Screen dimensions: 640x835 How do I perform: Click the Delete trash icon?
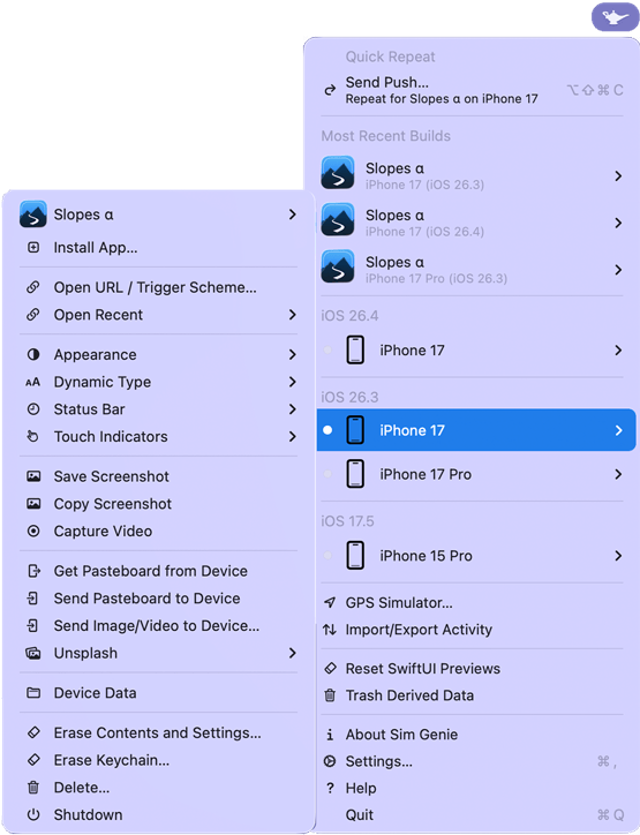point(33,787)
